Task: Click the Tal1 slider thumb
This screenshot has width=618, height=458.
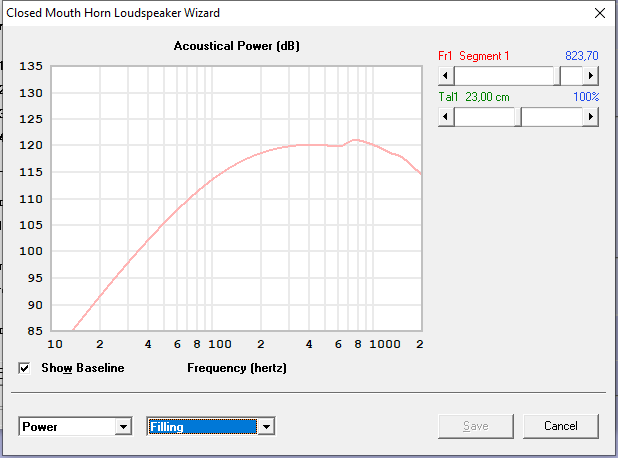Action: (x=518, y=117)
